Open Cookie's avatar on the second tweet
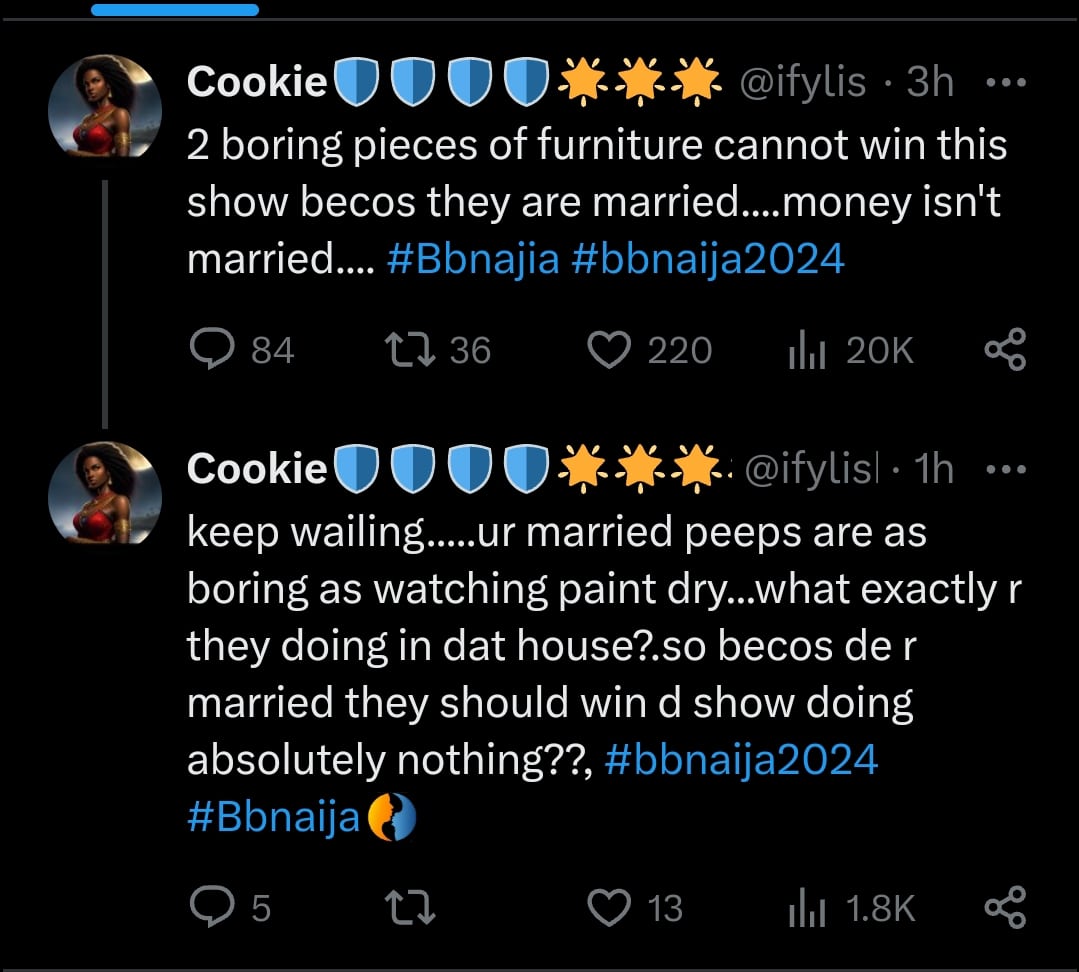 [x=105, y=493]
